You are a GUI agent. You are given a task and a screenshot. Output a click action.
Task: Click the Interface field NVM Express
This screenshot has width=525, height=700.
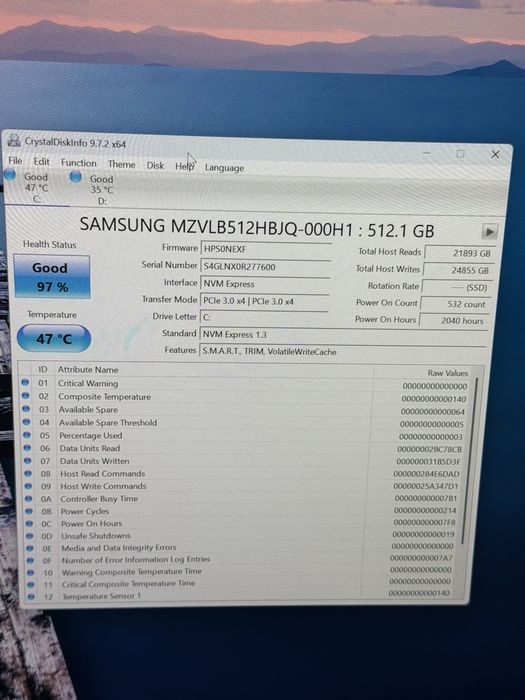[x=265, y=284]
